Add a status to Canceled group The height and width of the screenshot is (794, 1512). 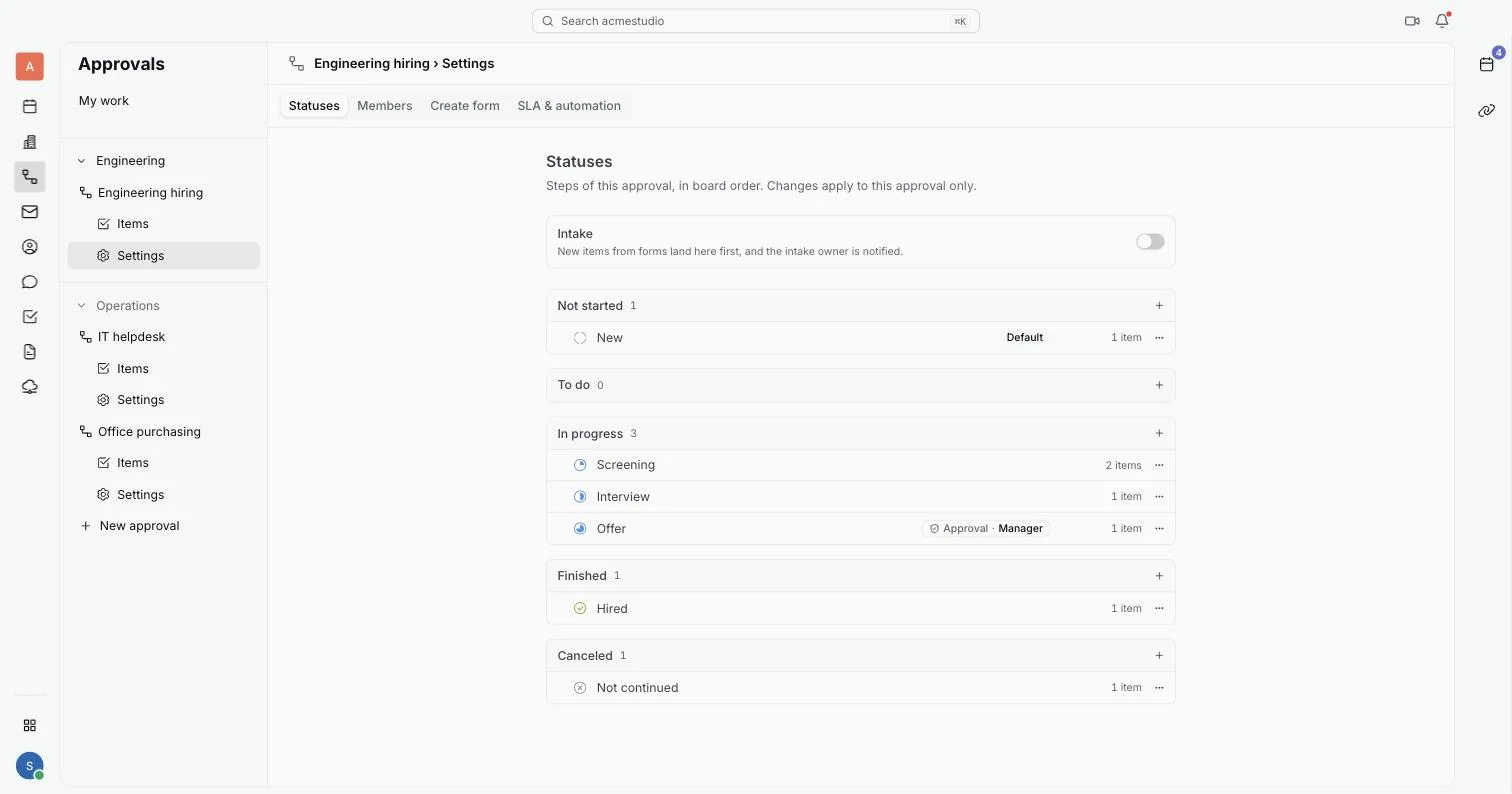1159,656
